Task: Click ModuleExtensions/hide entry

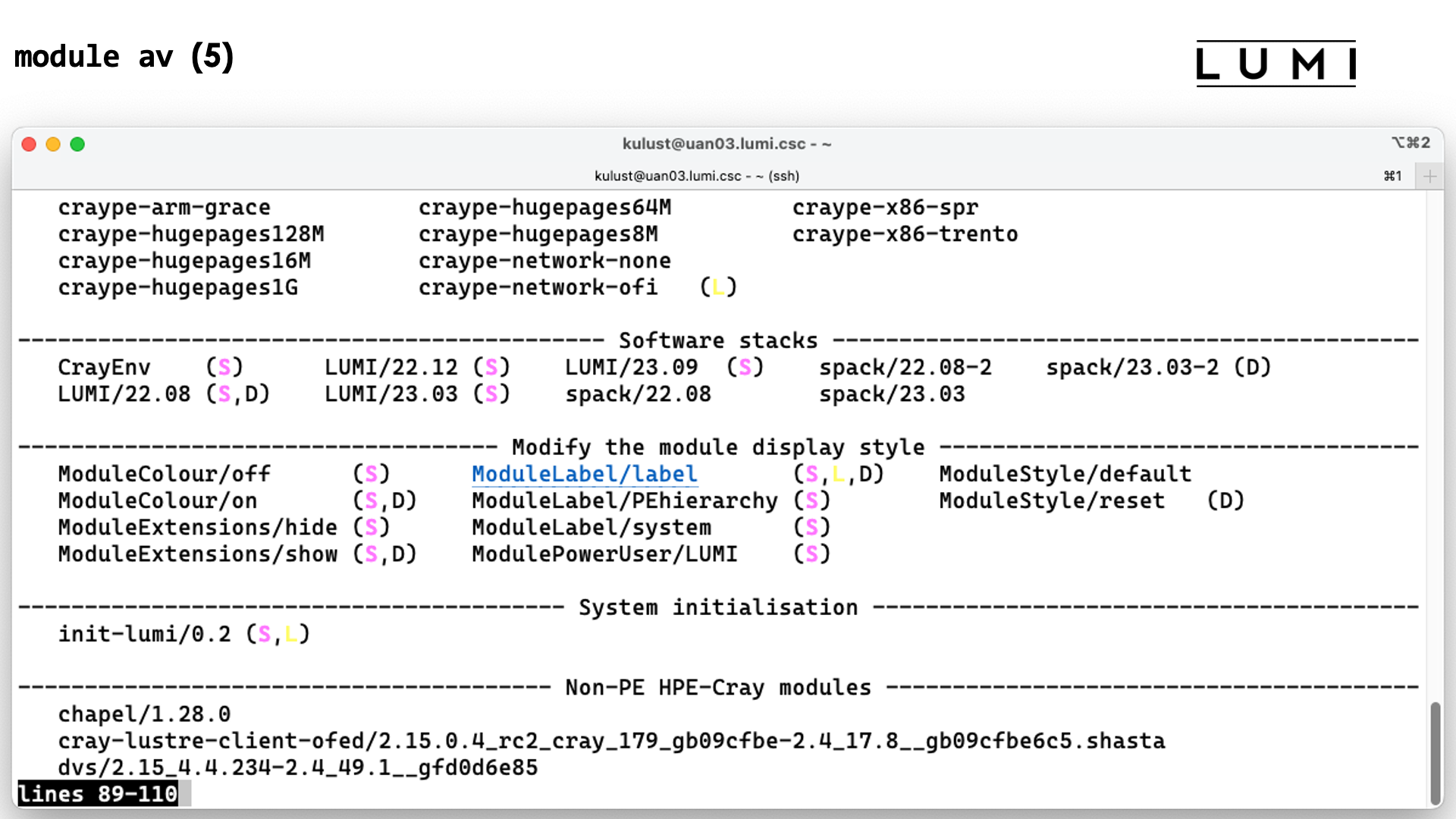Action: [197, 527]
